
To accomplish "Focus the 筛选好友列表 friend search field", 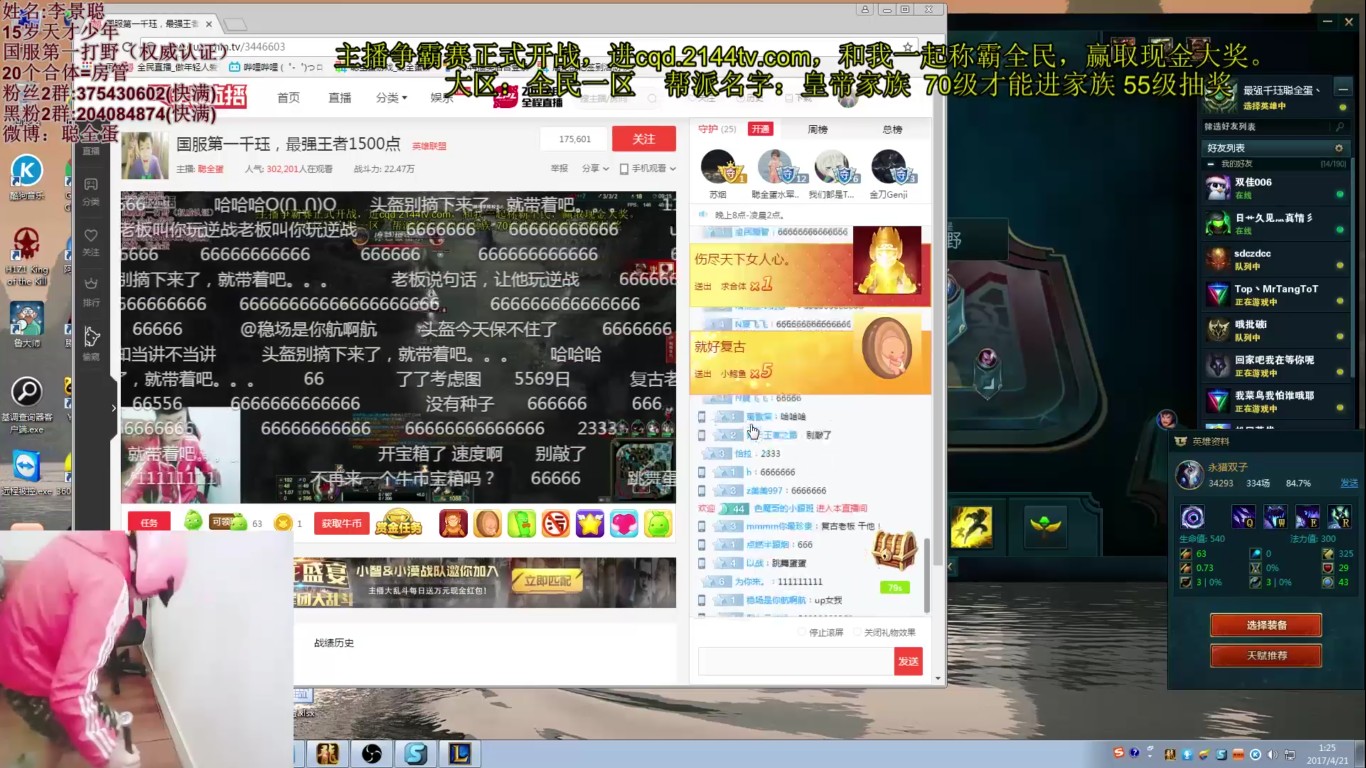I will point(1275,127).
